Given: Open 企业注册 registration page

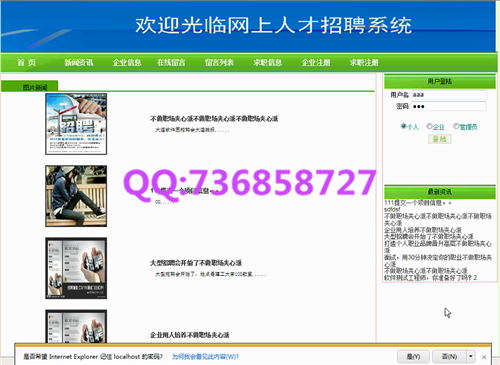Looking at the screenshot, I should point(316,63).
